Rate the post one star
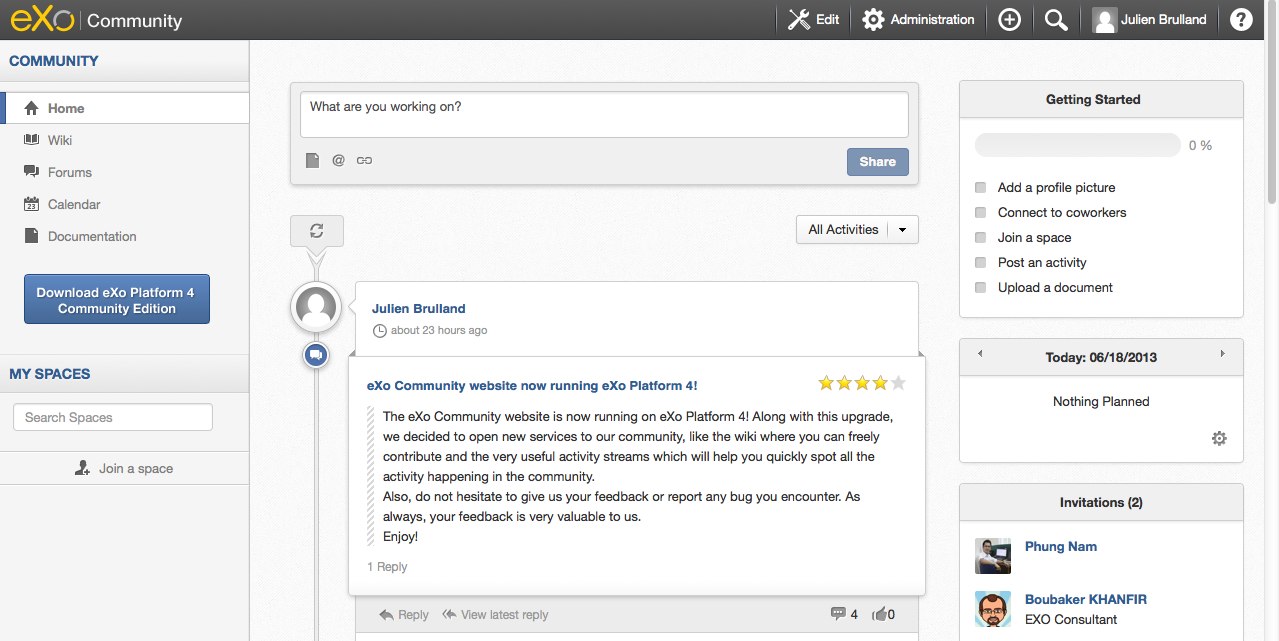 (826, 383)
